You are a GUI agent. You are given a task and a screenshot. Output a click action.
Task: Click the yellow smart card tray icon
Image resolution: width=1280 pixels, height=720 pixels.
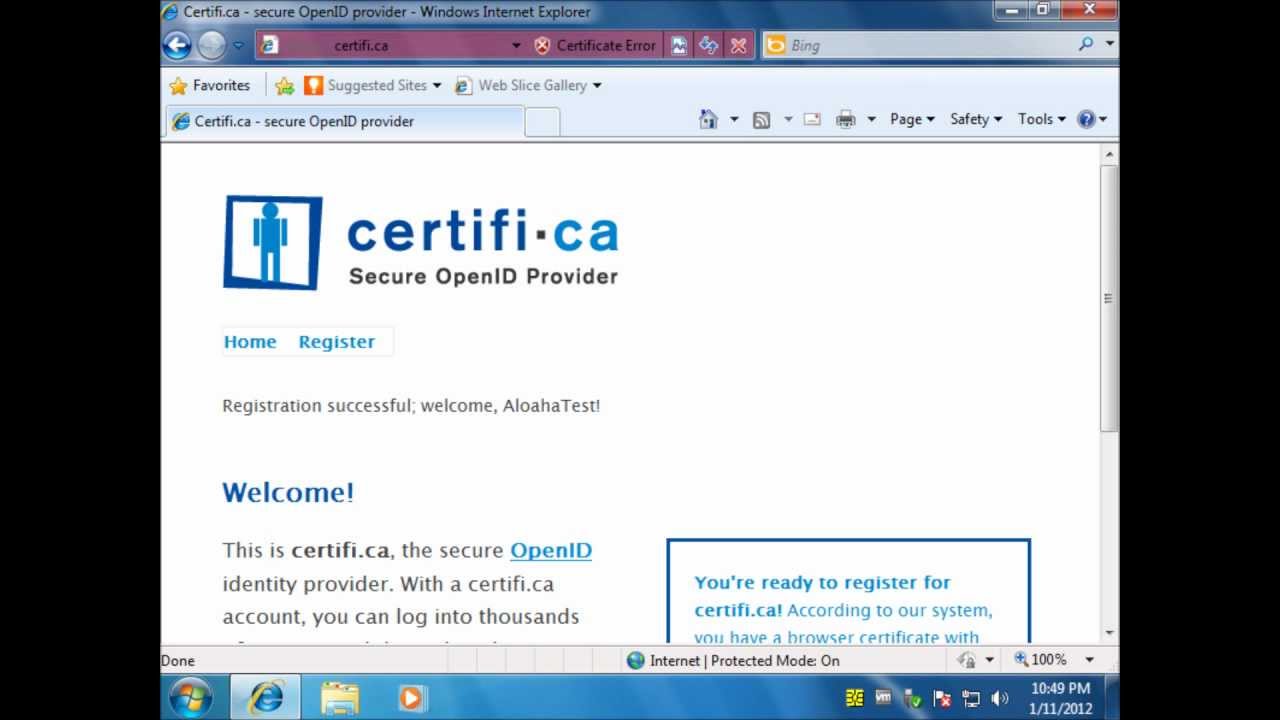tap(854, 698)
